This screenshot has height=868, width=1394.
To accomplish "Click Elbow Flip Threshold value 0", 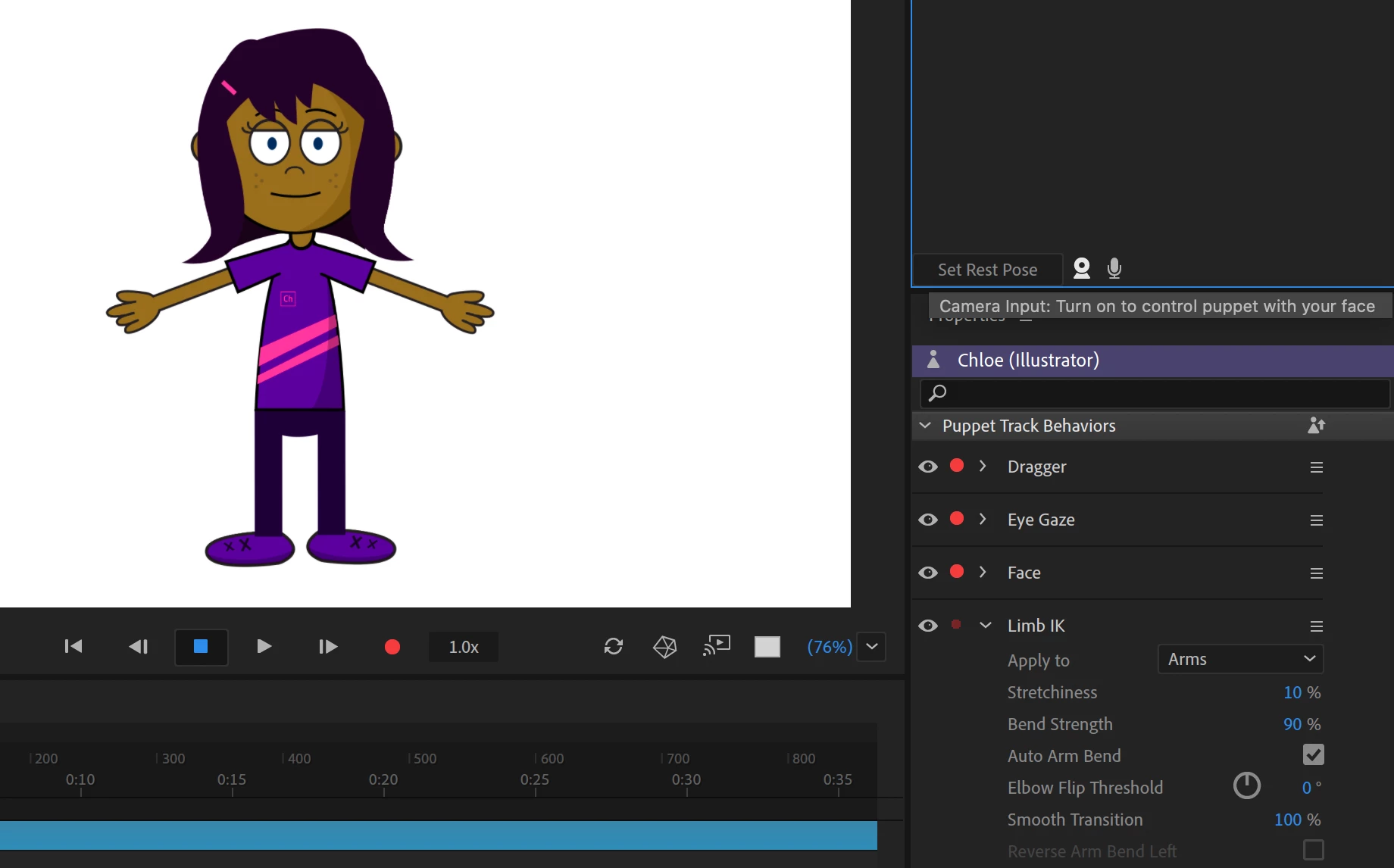I will [1307, 788].
